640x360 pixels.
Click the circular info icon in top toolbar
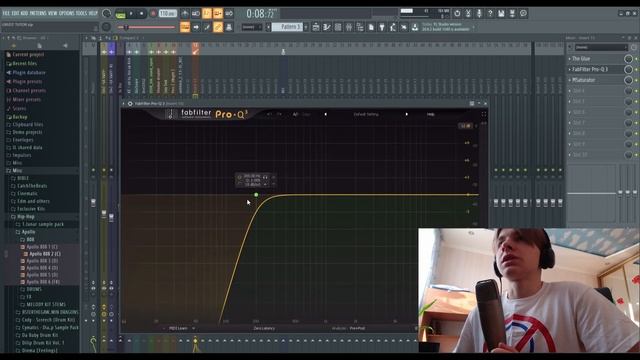coord(523,13)
